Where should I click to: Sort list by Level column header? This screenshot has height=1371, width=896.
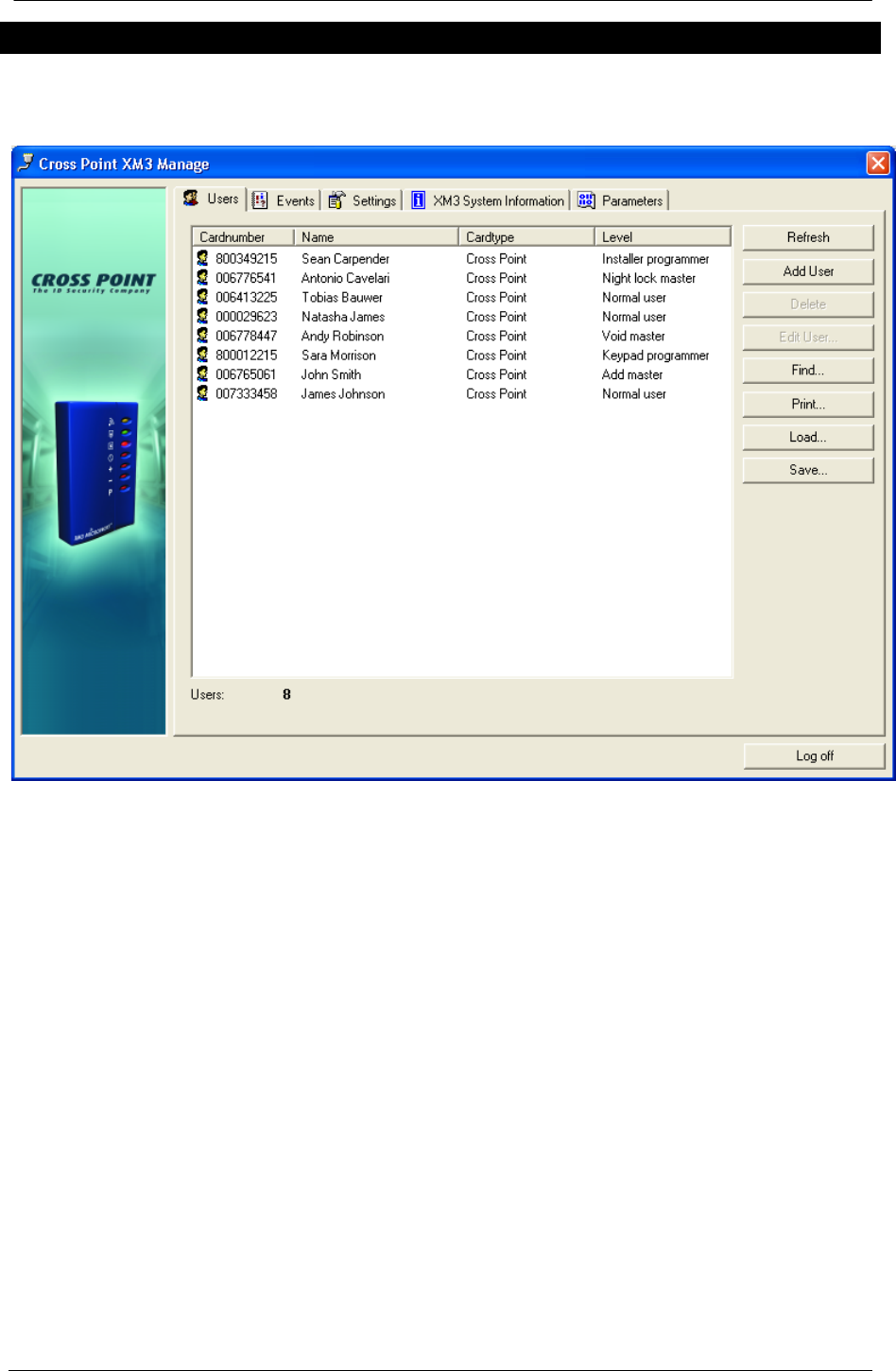tap(663, 236)
